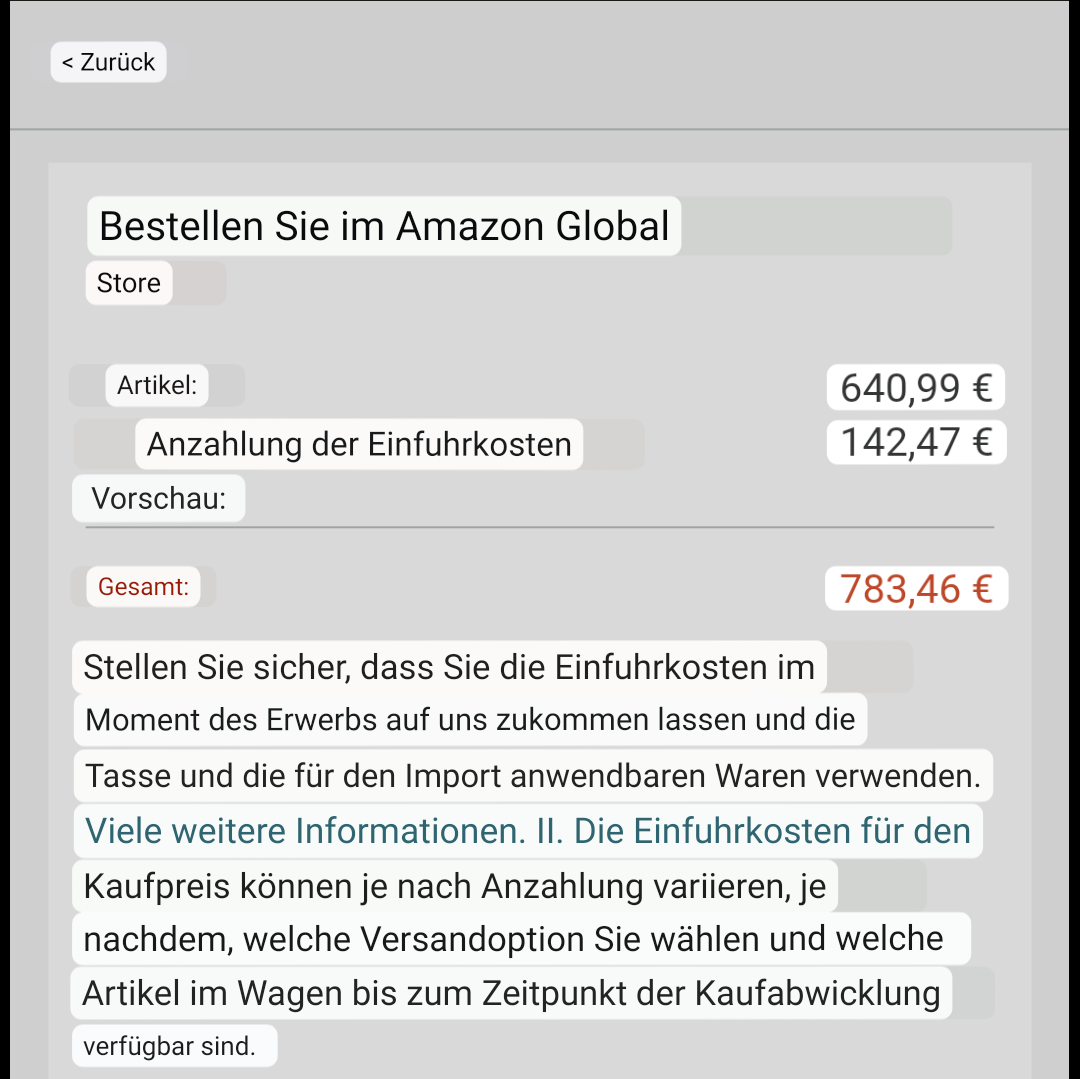Click the divider line above Gesamt
The image size is (1080, 1079).
(x=540, y=526)
